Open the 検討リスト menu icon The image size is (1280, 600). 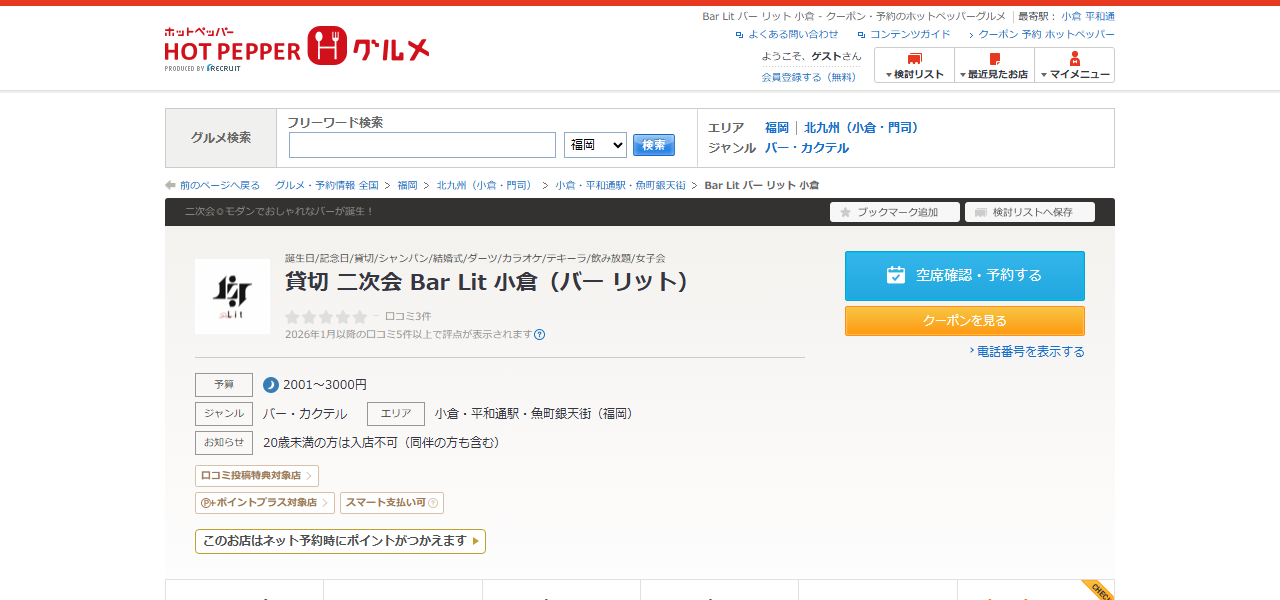pos(914,59)
